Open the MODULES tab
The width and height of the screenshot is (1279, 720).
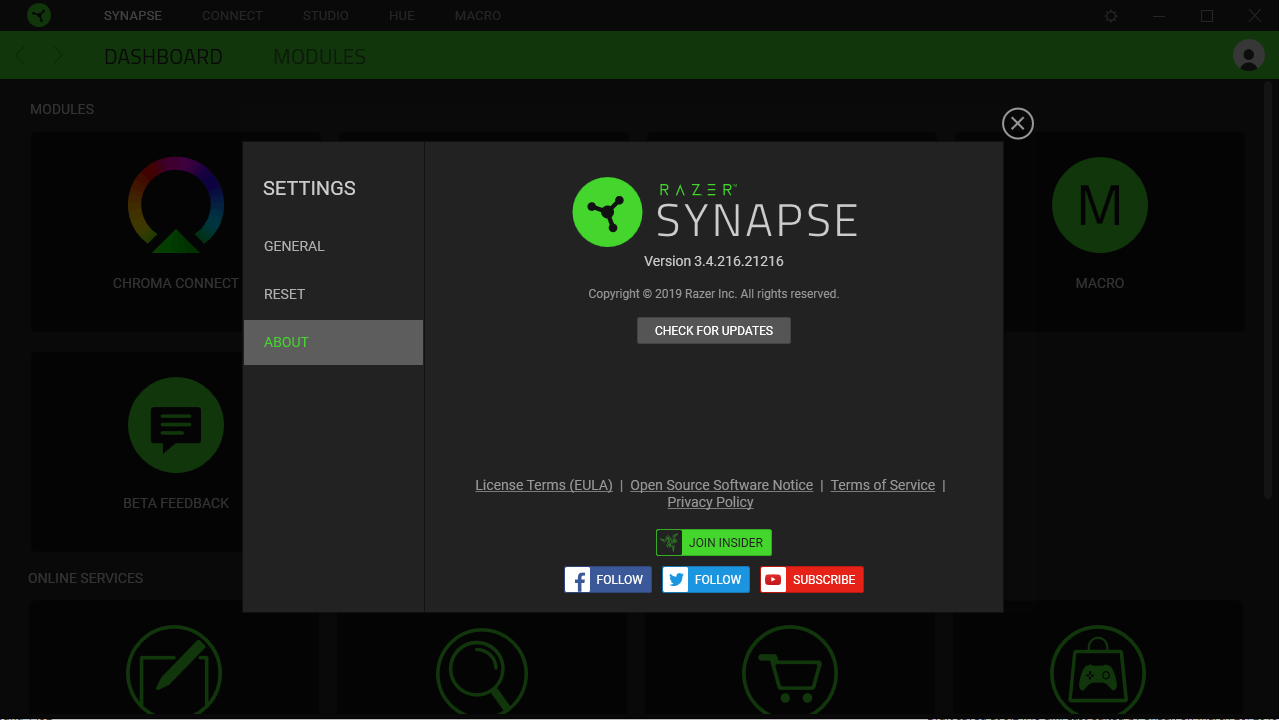coord(320,57)
